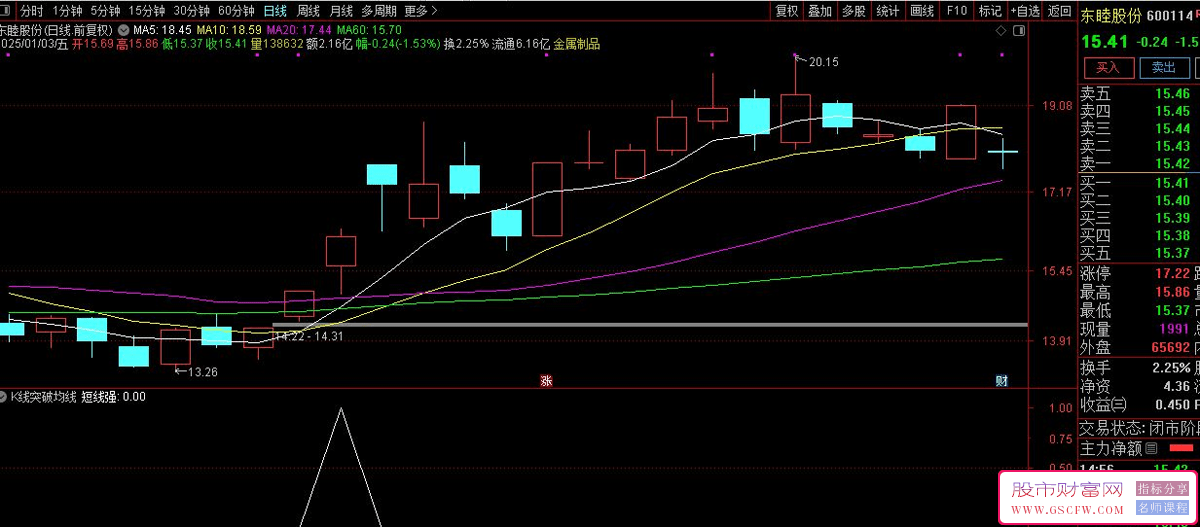Click the 标记 mark button

tap(989, 11)
